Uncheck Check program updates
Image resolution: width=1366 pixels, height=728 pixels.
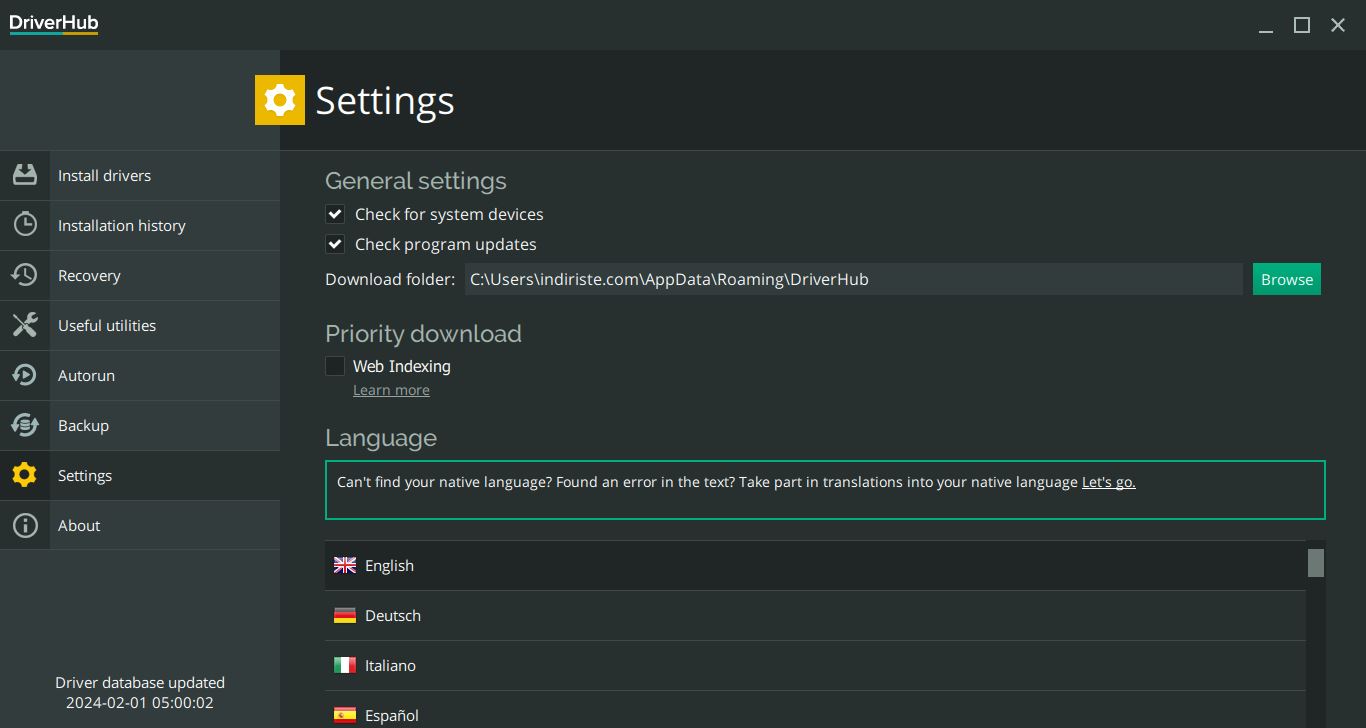tap(335, 244)
